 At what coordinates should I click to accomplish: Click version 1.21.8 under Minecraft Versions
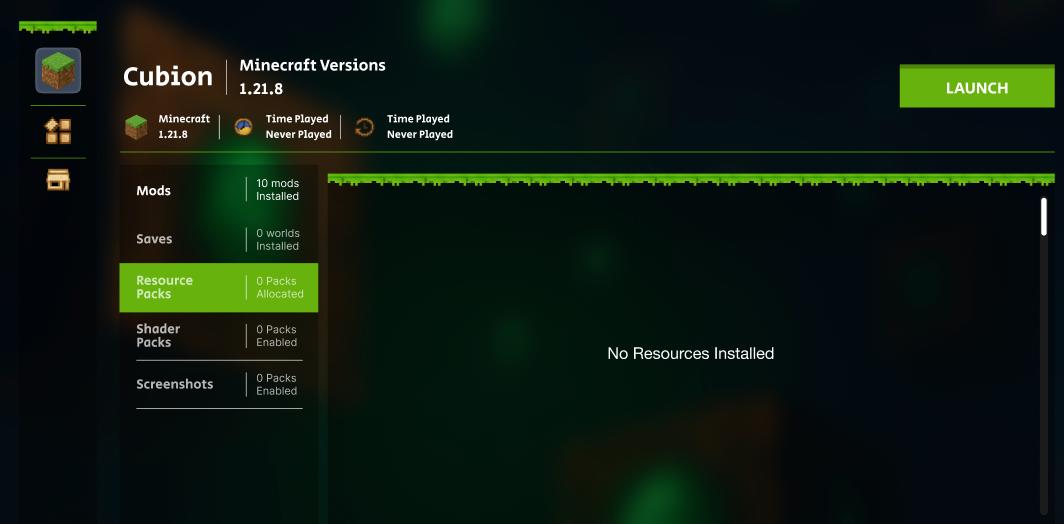261,89
